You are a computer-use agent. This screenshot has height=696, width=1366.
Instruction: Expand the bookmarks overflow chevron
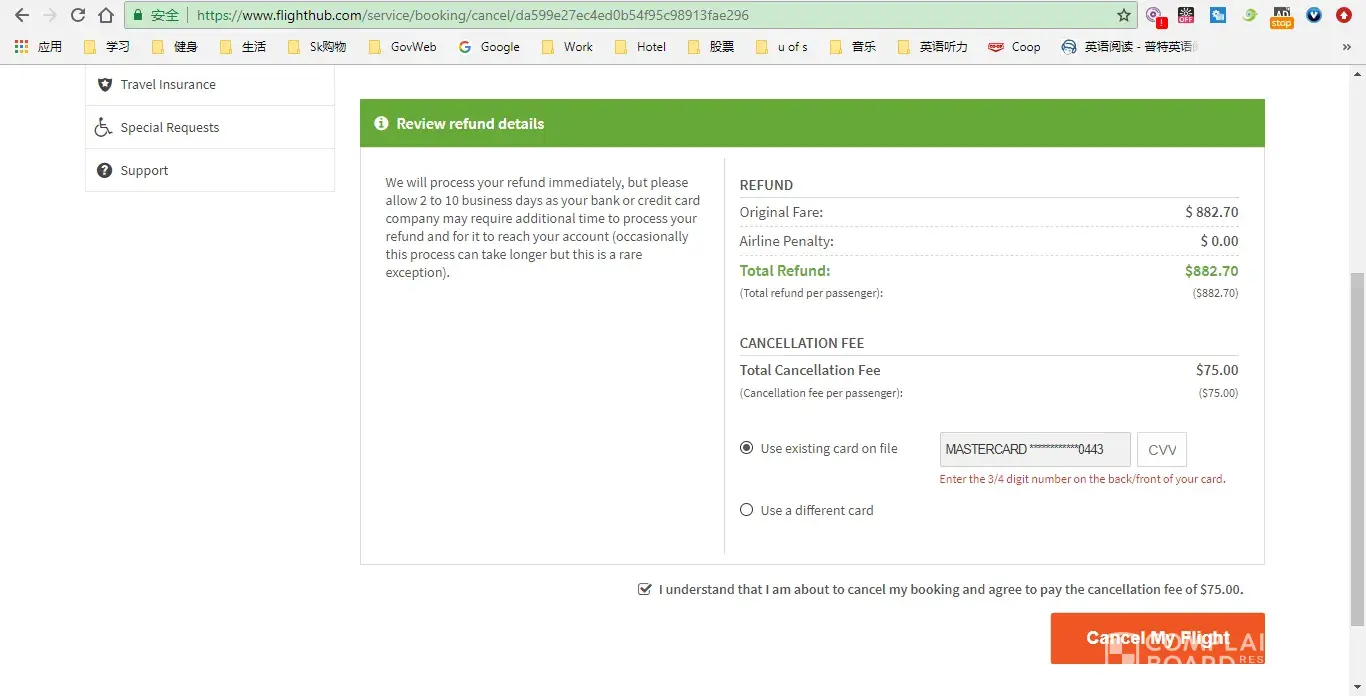tap(1346, 46)
